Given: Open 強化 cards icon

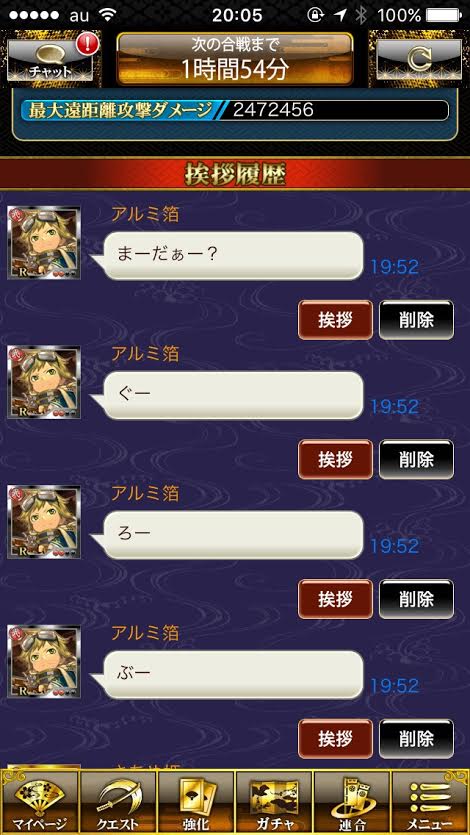Looking at the screenshot, I should 195,802.
